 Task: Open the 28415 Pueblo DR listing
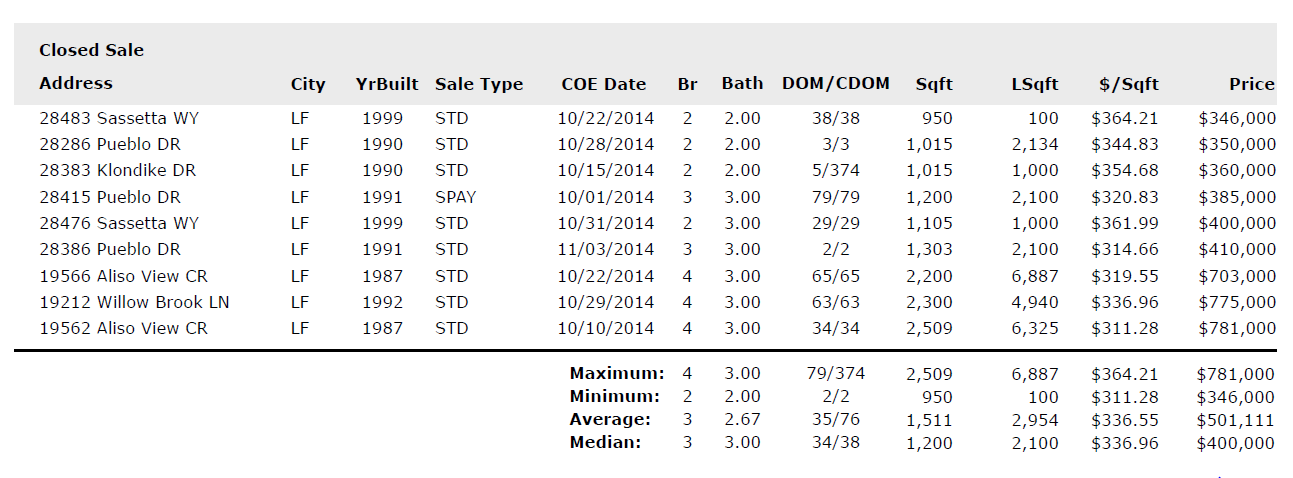click(110, 197)
